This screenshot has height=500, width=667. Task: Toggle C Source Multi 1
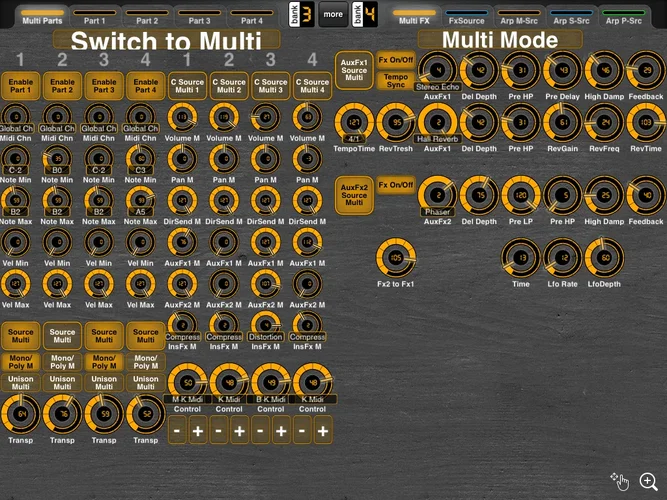coord(187,86)
